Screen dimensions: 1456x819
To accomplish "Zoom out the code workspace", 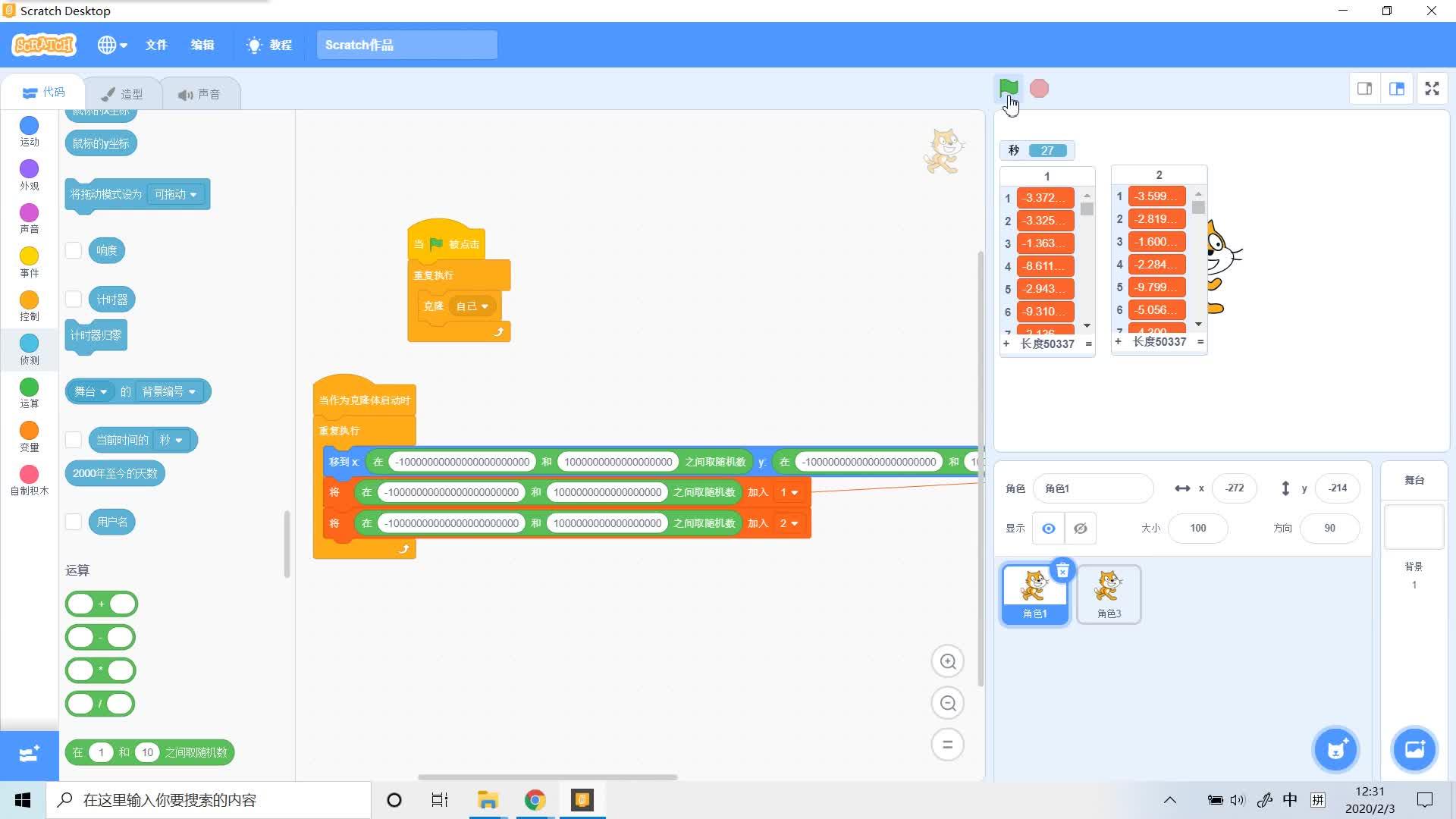I will pyautogui.click(x=947, y=703).
